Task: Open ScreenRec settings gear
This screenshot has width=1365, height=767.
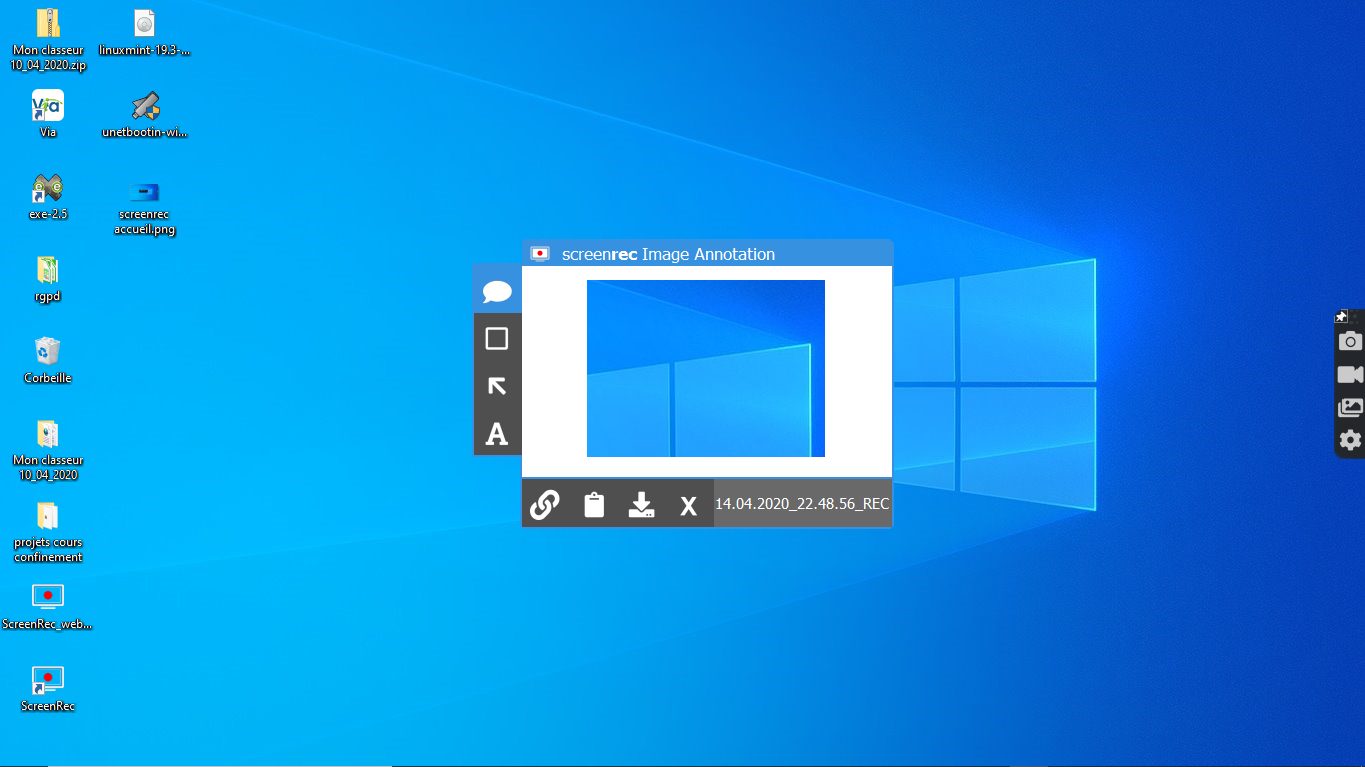Action: (x=1350, y=440)
